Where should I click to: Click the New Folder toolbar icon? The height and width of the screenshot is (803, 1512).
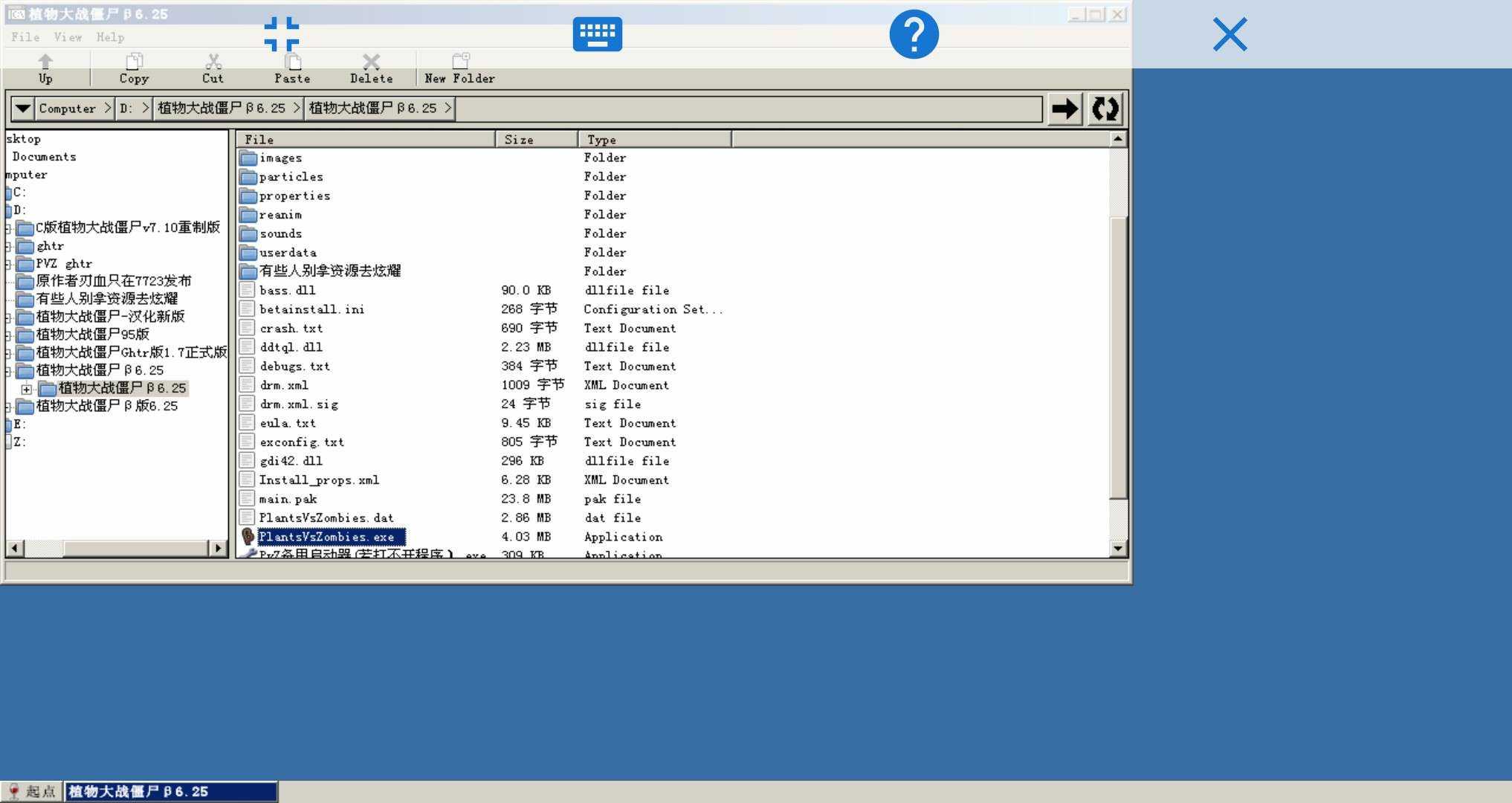tap(460, 62)
